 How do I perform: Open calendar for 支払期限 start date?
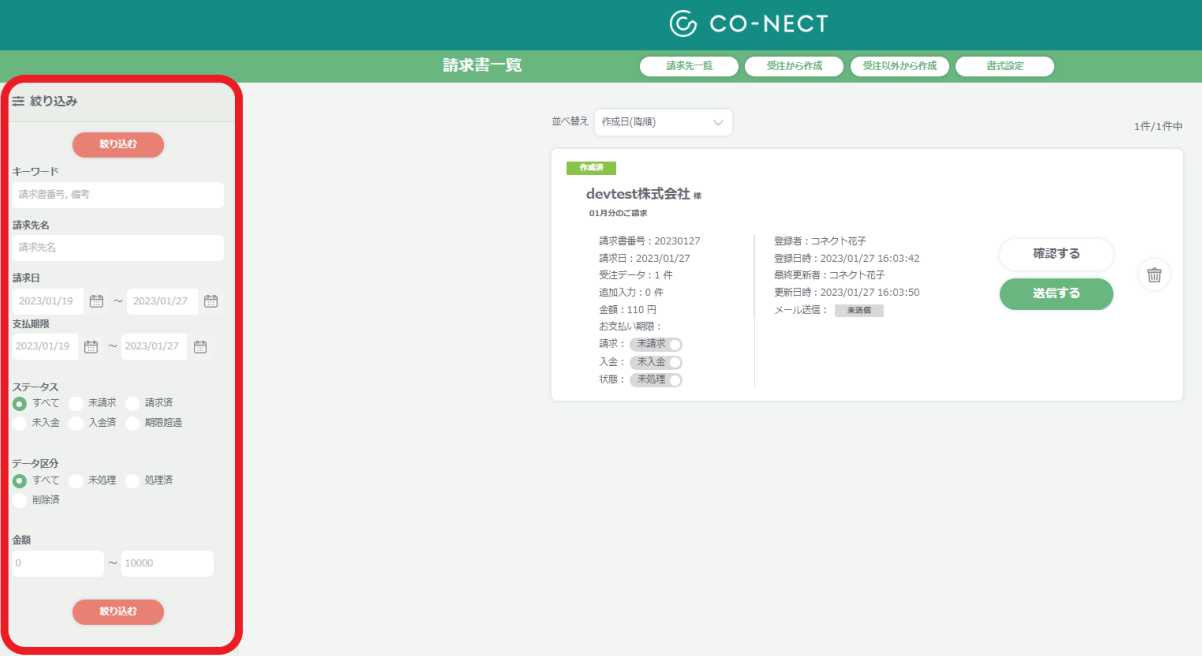click(x=91, y=347)
